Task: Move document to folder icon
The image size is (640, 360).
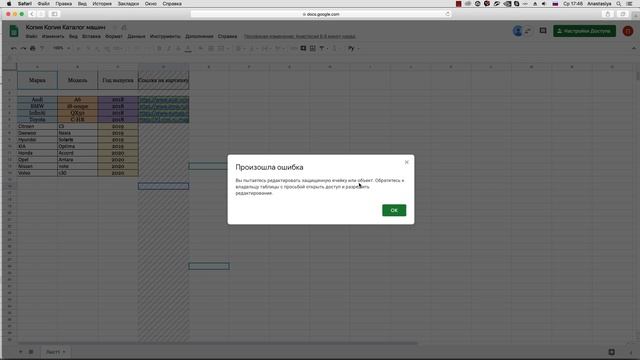Action: tap(124, 27)
